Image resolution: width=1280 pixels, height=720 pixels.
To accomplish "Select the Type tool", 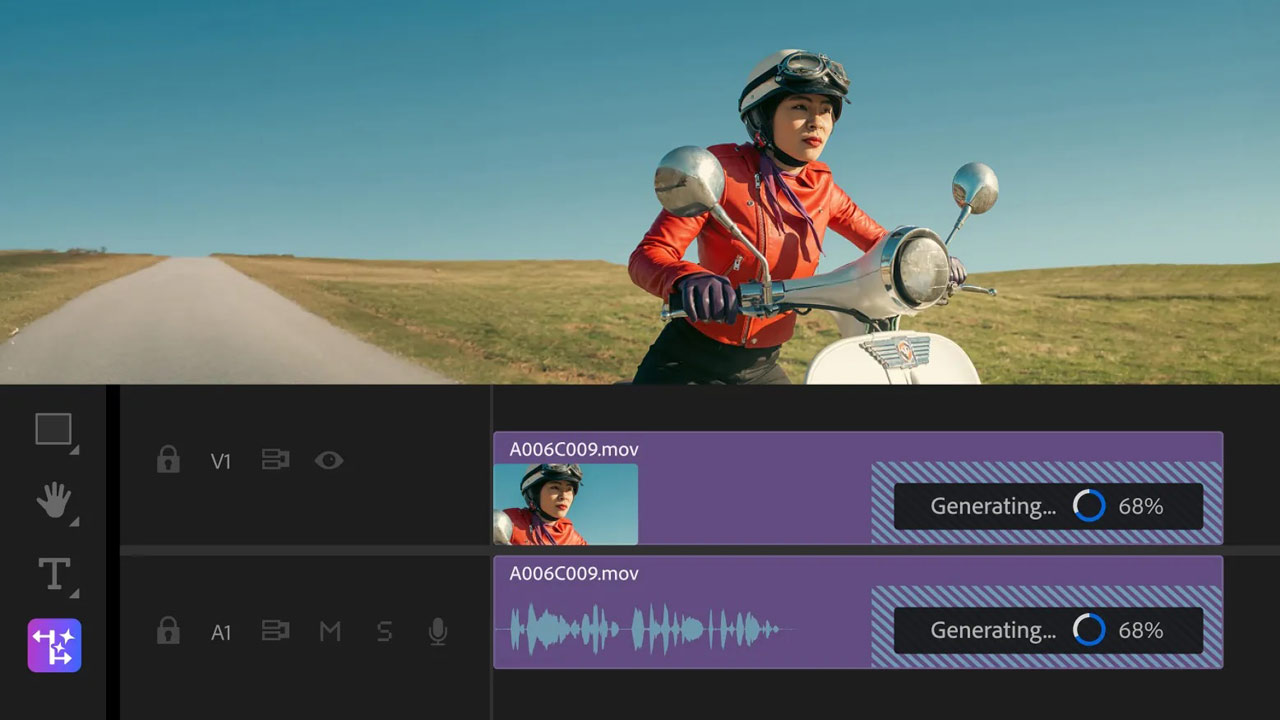I will click(52, 573).
